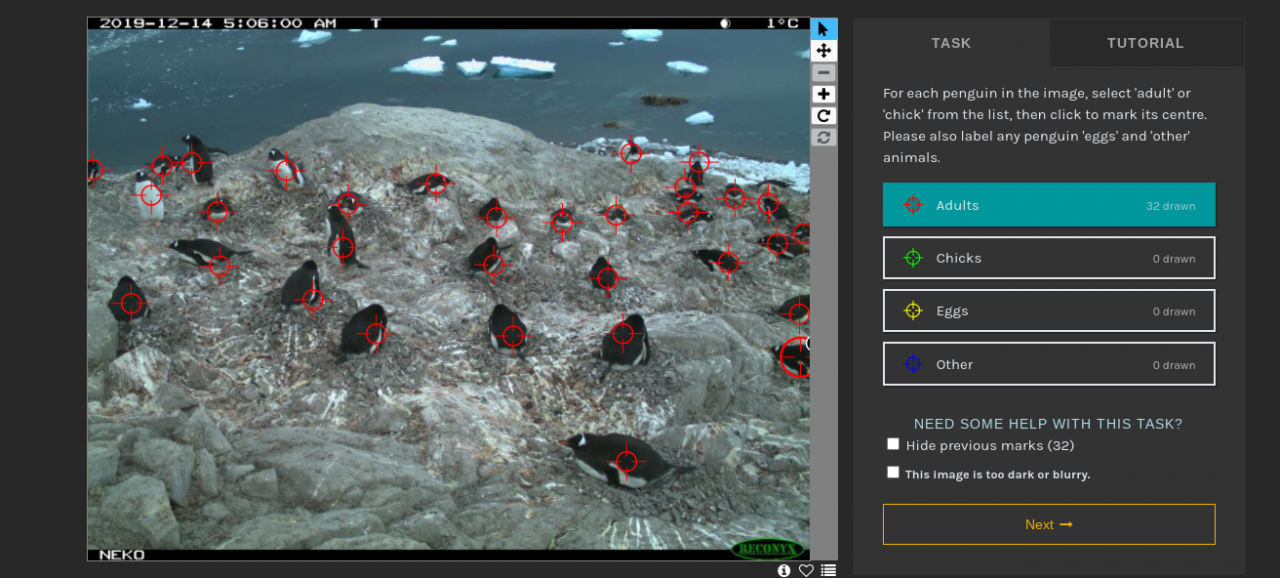Enable Hide previous marks checkbox
This screenshot has width=1280, height=578.
click(x=893, y=444)
